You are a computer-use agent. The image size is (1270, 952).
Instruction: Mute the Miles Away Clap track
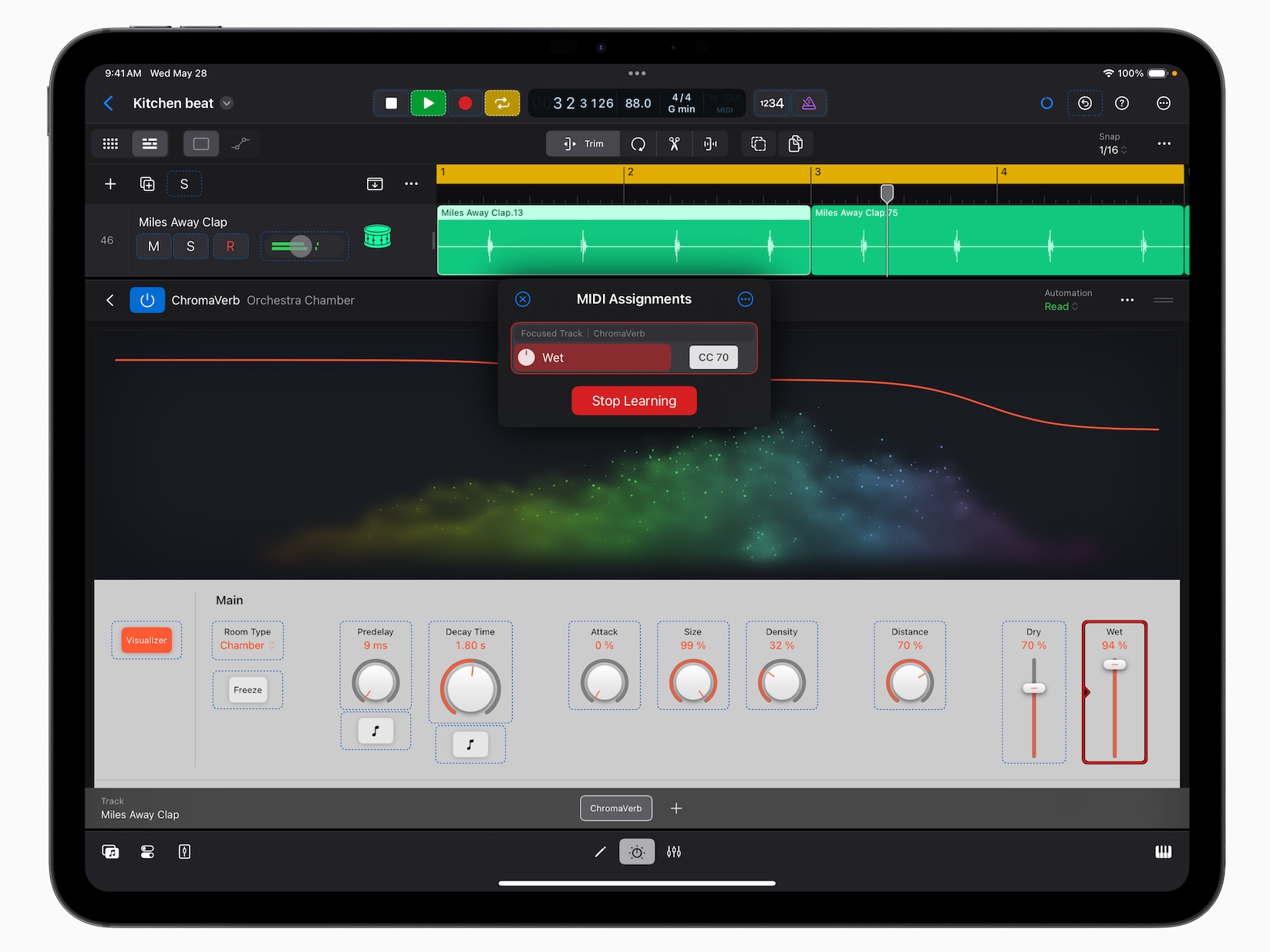coord(153,246)
